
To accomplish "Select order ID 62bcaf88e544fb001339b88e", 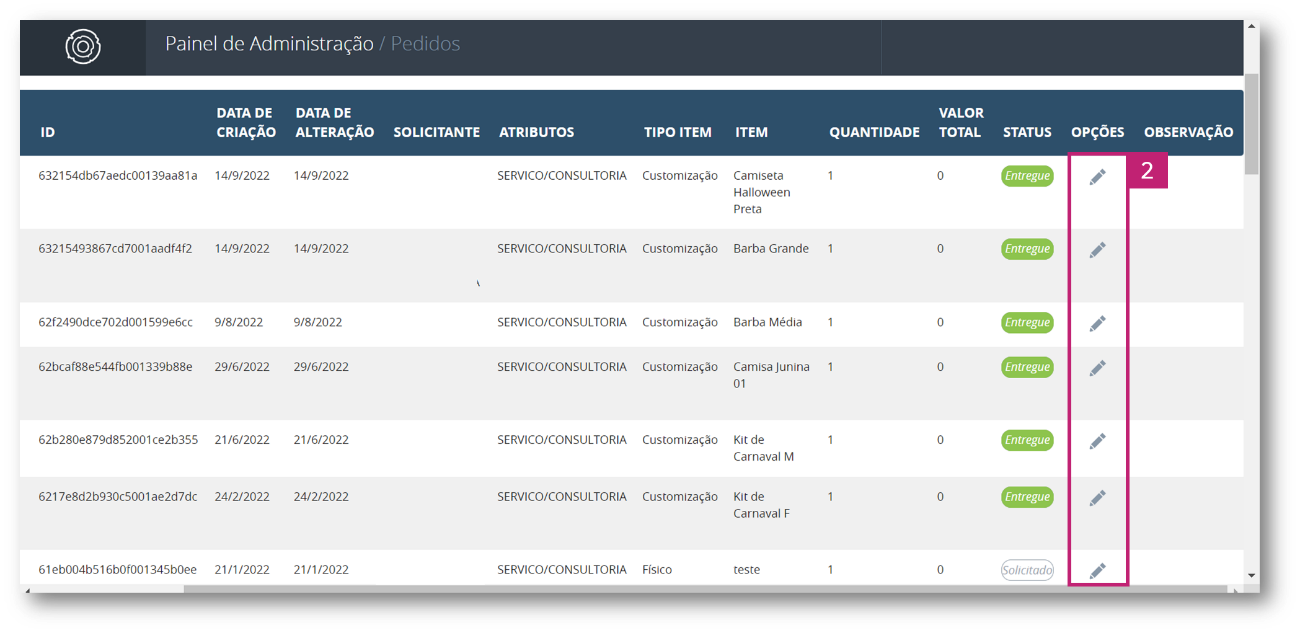I will coord(115,367).
